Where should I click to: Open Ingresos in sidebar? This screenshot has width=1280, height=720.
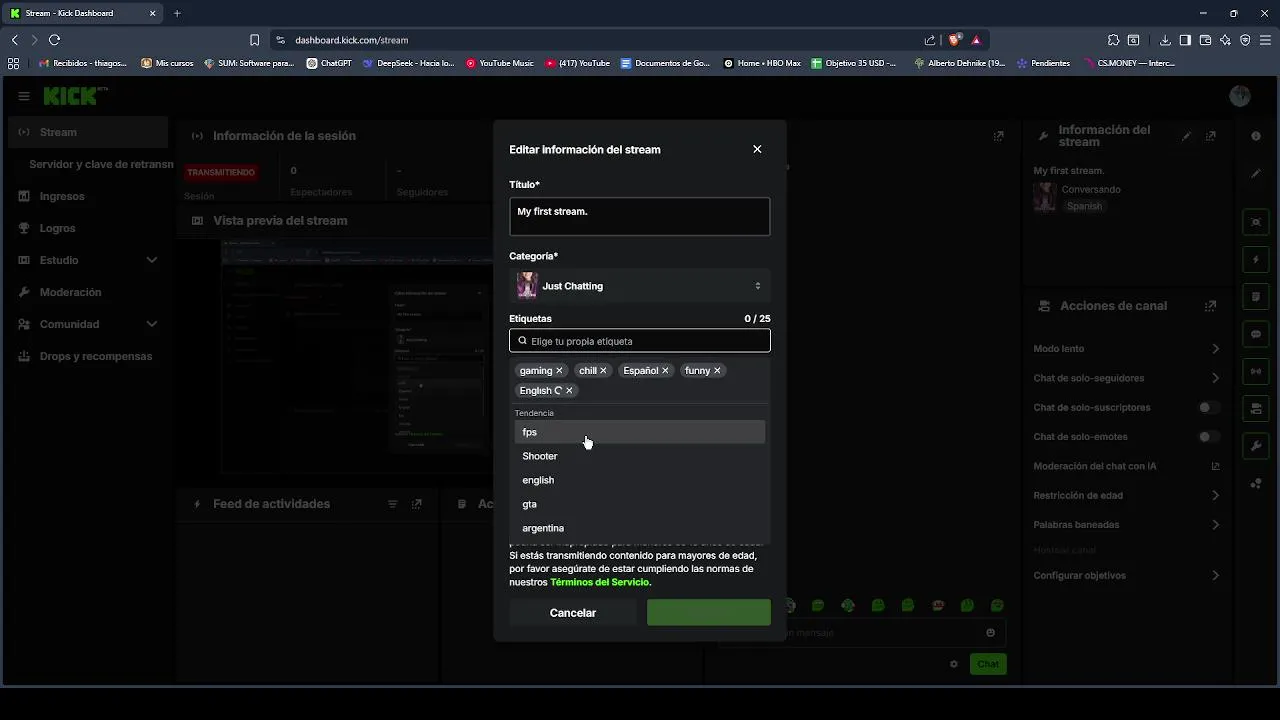pyautogui.click(x=62, y=196)
